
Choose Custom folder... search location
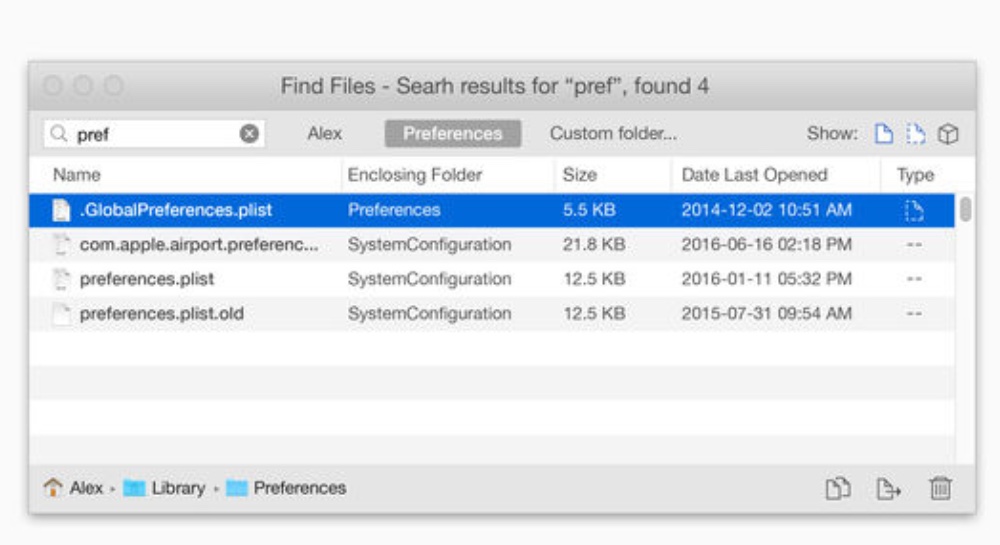613,134
